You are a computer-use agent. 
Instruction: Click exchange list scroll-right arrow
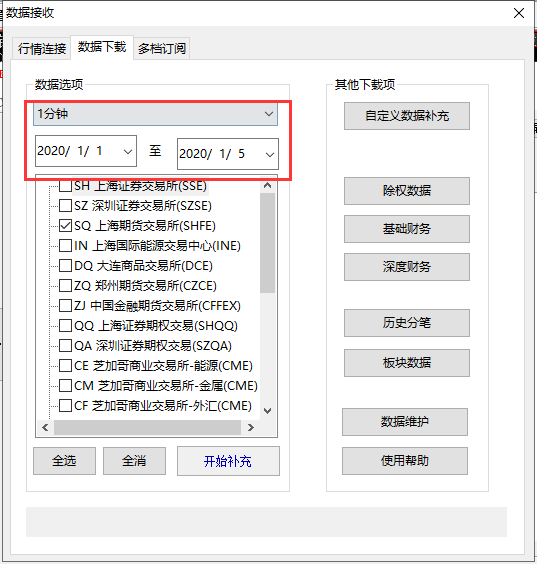click(x=251, y=427)
